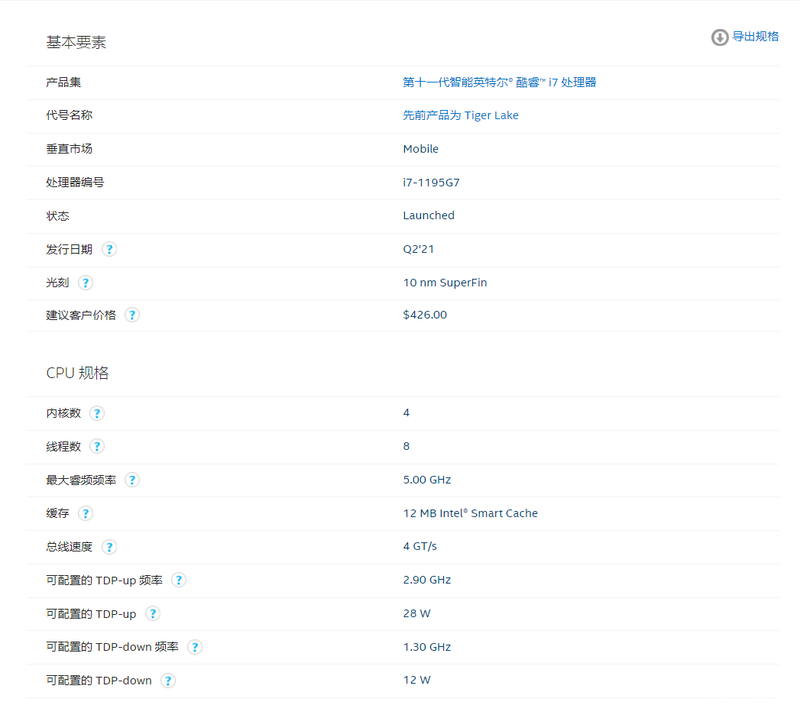Select the Q2'21 launch date value
This screenshot has height=718, width=800.
coord(418,249)
